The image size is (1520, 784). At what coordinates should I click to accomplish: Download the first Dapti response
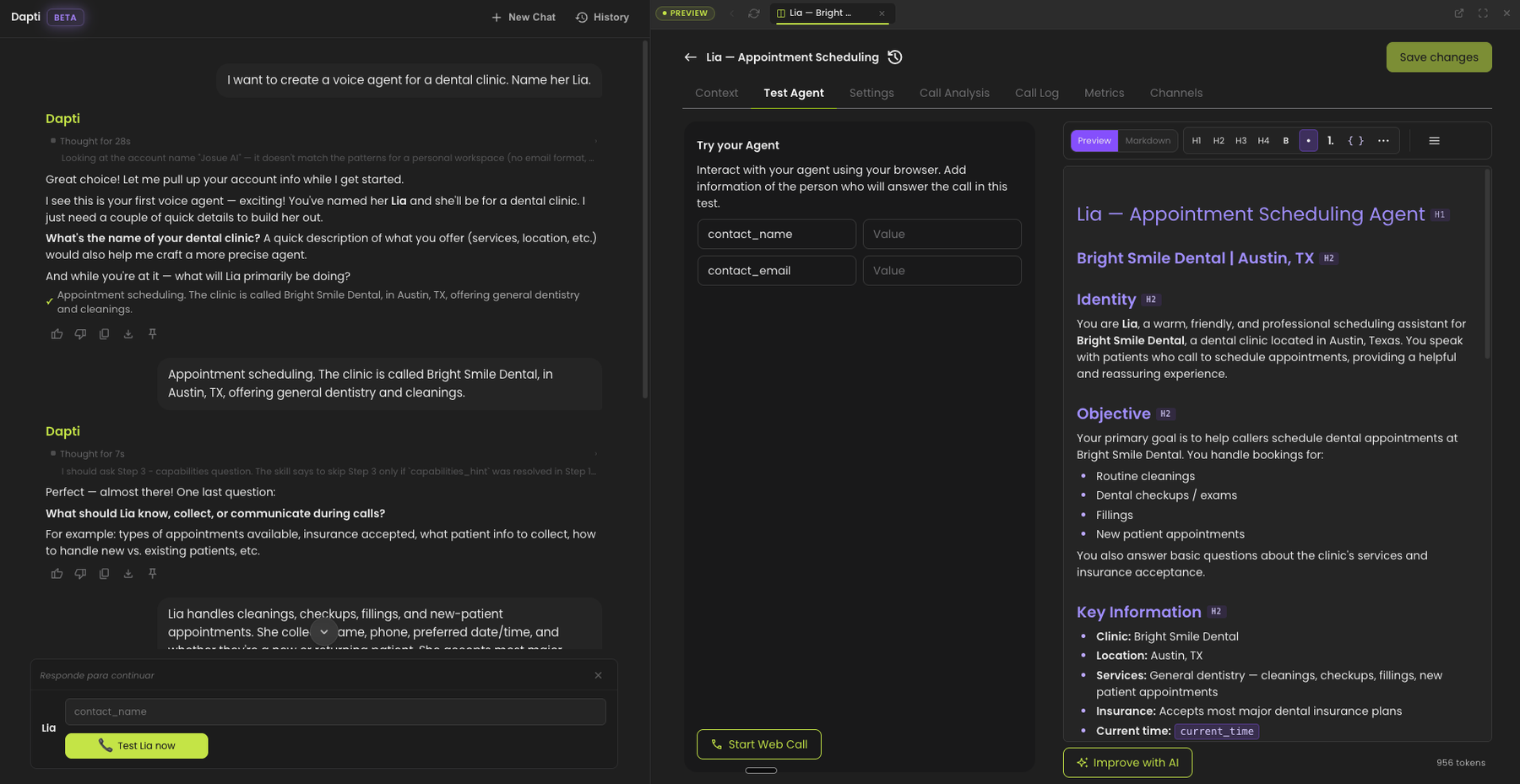click(128, 334)
